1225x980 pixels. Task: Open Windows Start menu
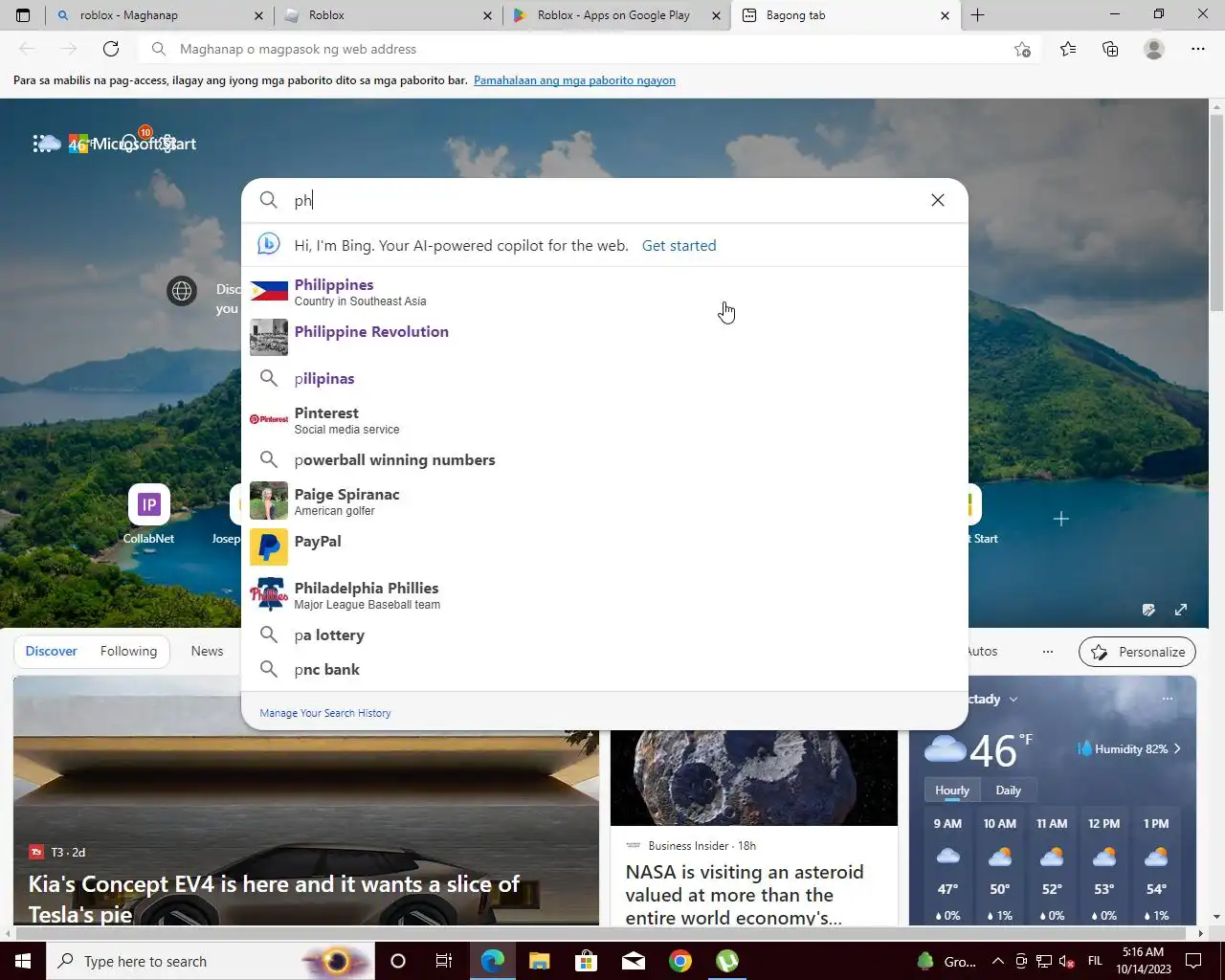coord(23,961)
